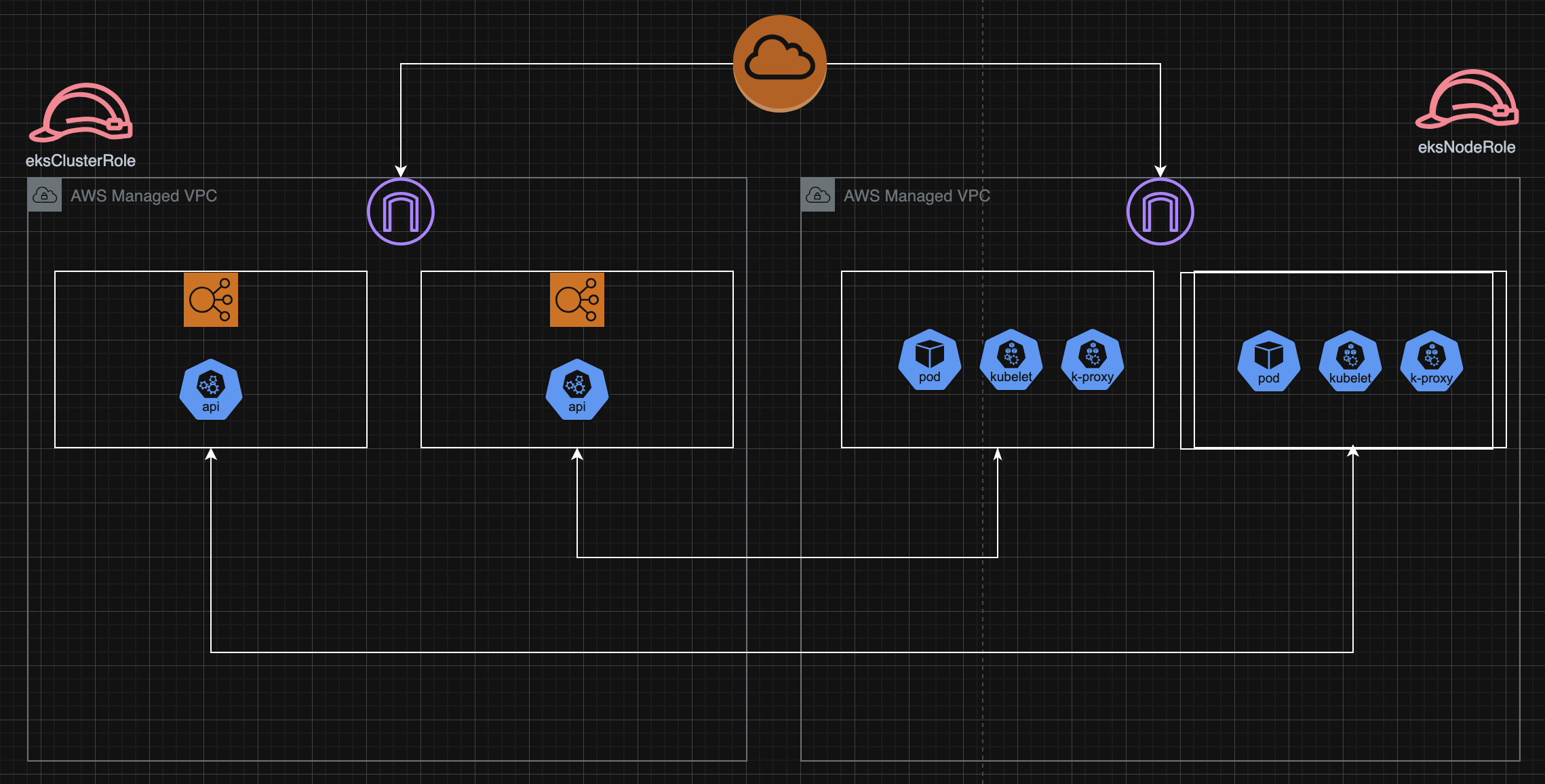The width and height of the screenshot is (1545, 784).
Task: Click the eksClusterRole helmet icon
Action: [x=81, y=113]
